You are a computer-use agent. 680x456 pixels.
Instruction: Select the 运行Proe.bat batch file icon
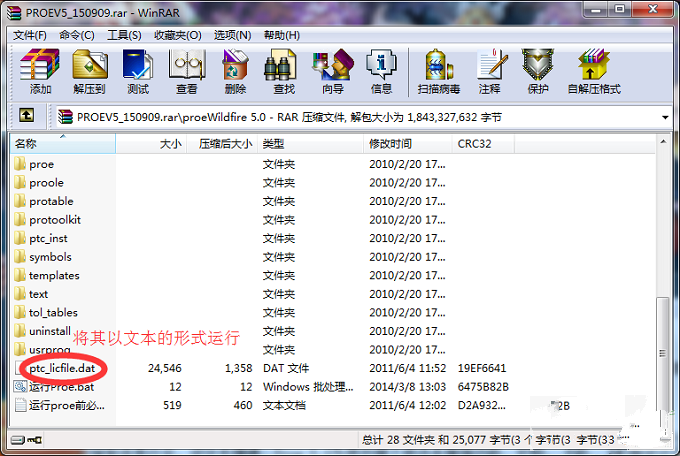tap(20, 387)
